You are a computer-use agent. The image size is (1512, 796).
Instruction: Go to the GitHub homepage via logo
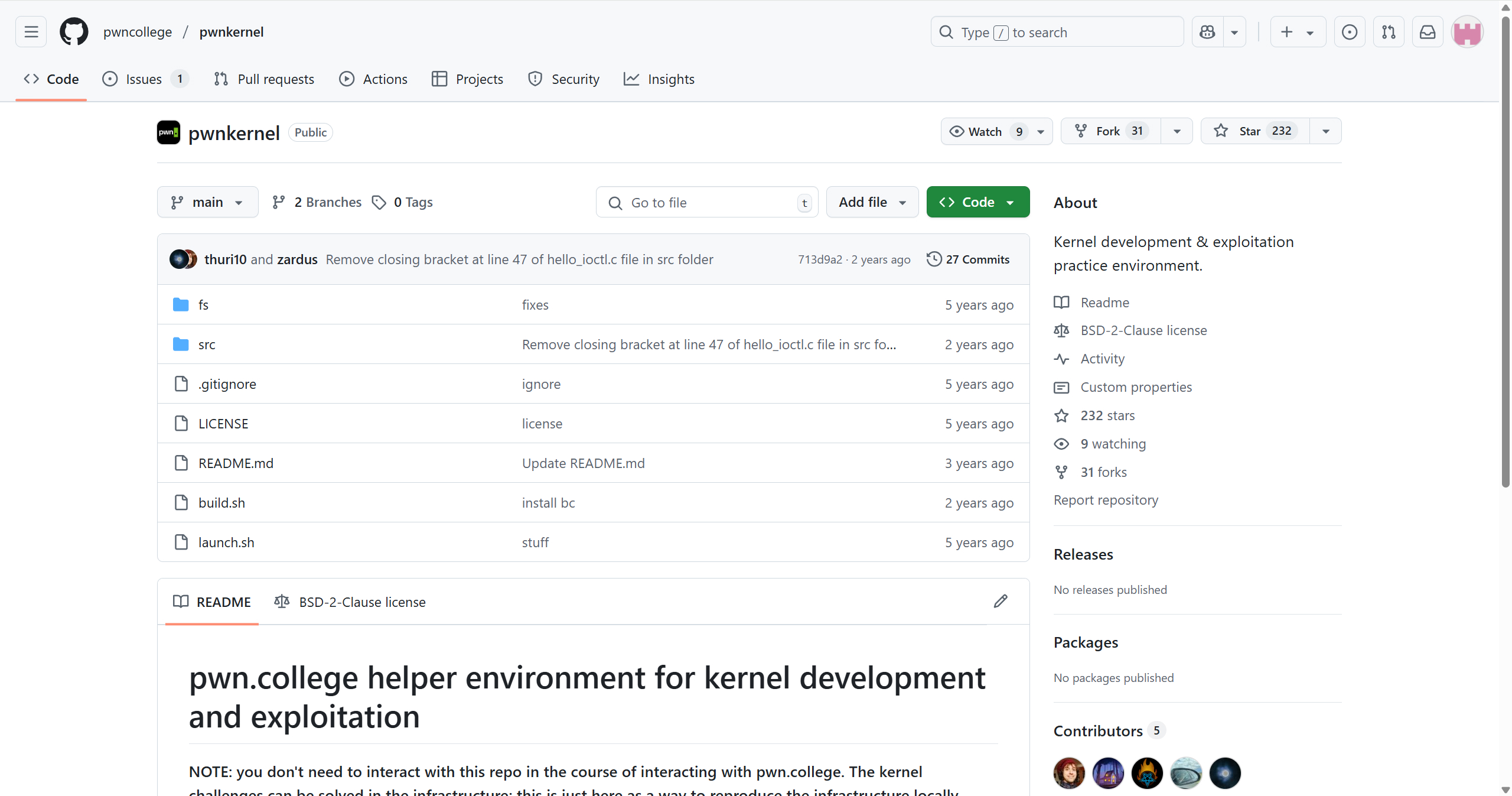(74, 32)
